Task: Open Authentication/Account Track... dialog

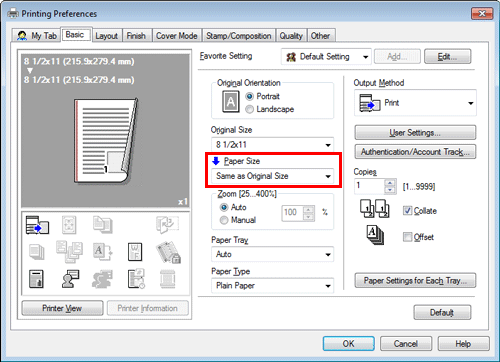Action: [415, 152]
